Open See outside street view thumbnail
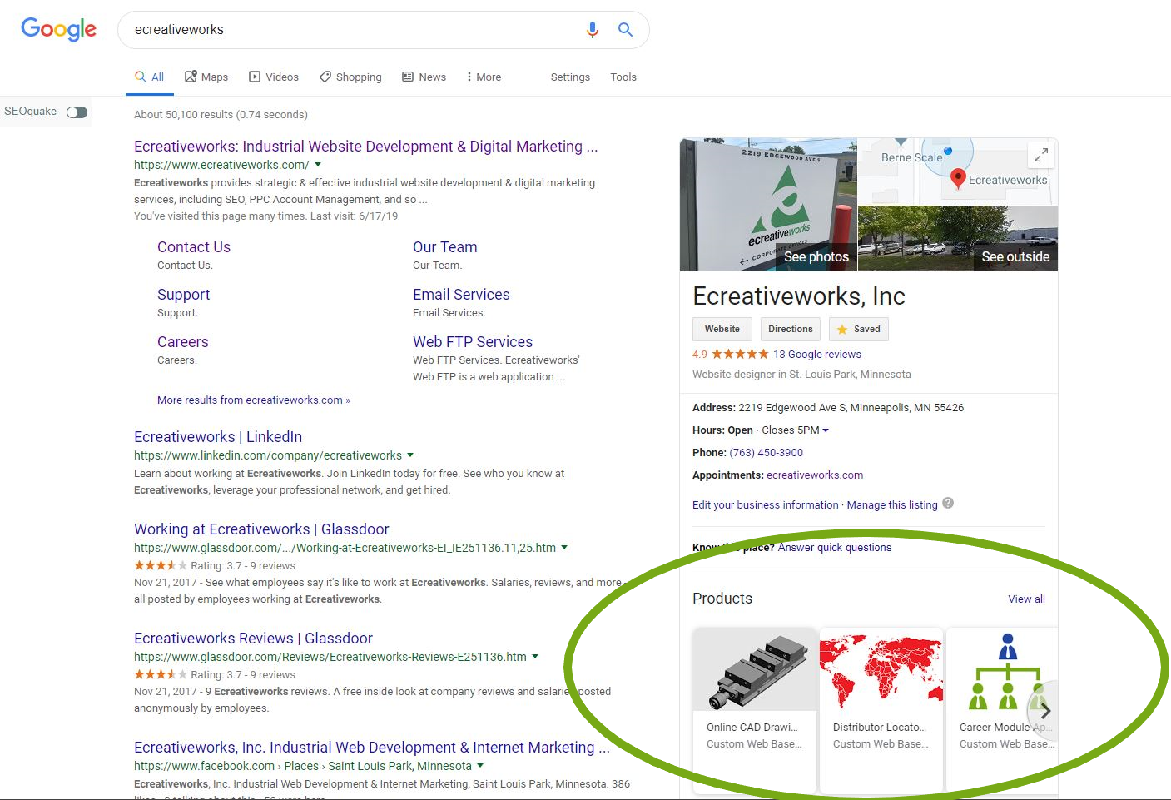 [958, 238]
